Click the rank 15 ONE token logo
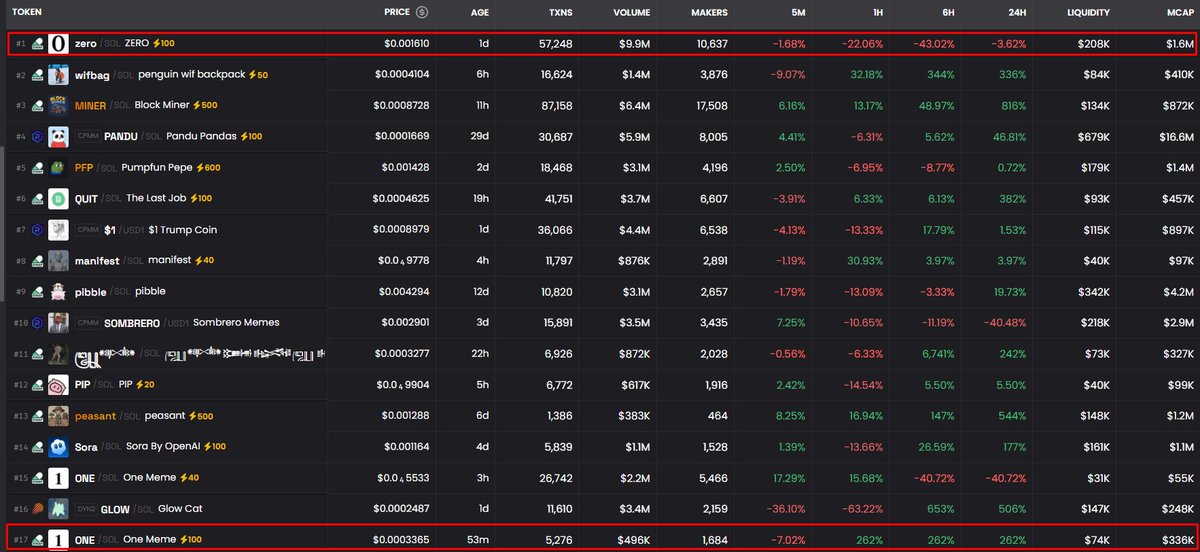Image resolution: width=1200 pixels, height=552 pixels. (x=58, y=478)
